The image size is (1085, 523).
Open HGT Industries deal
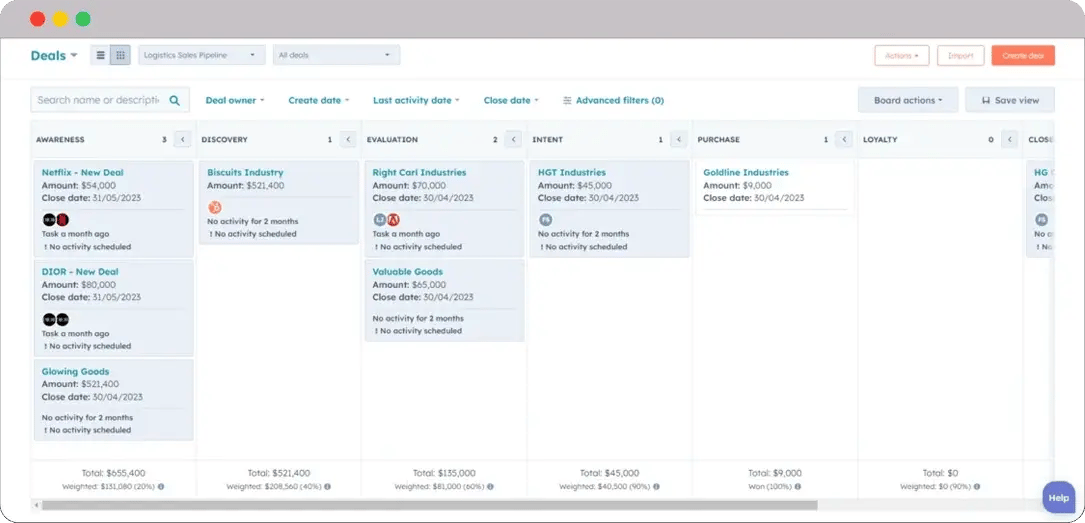(572, 172)
